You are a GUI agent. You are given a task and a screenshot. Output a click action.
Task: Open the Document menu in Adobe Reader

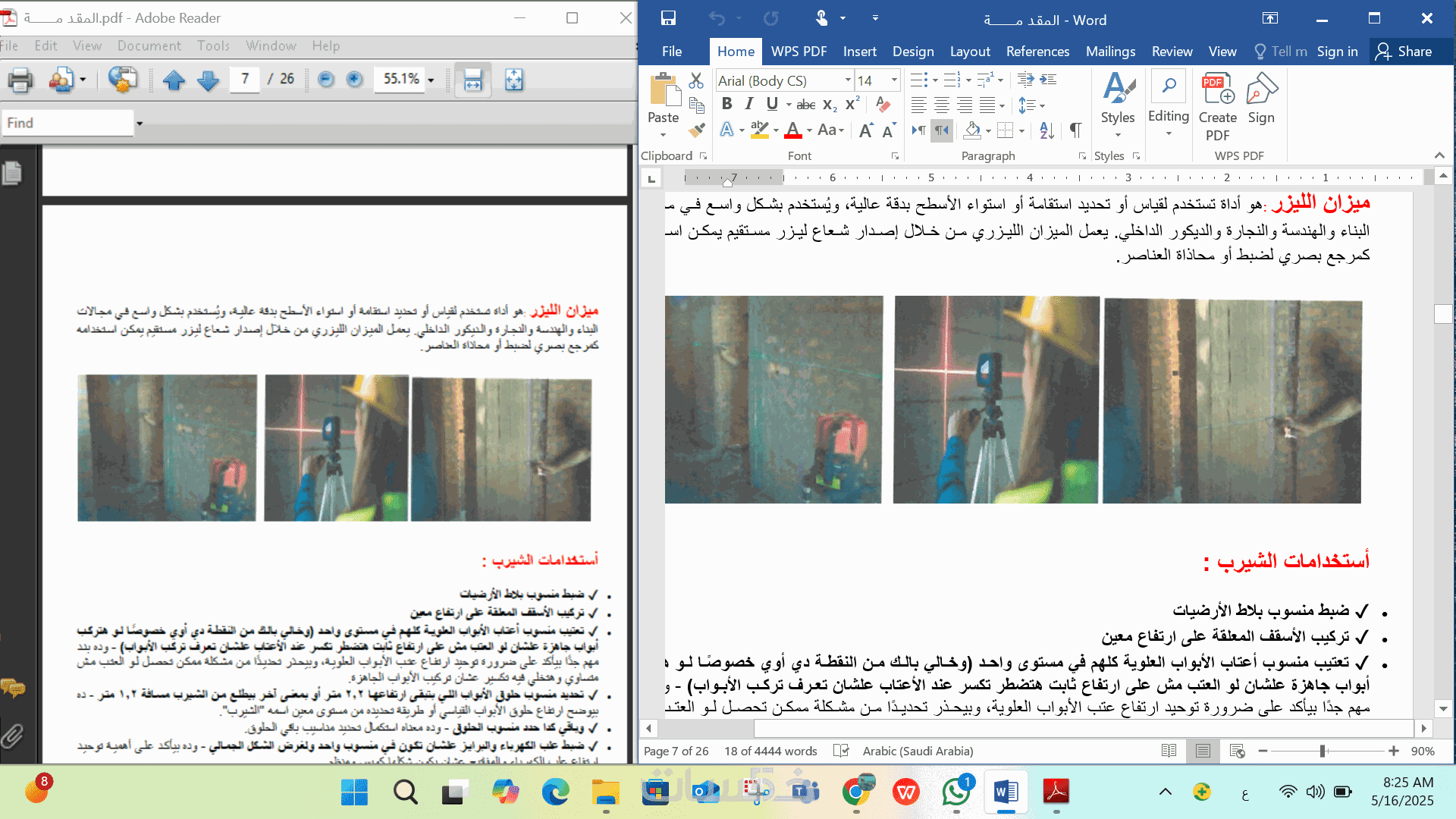149,45
